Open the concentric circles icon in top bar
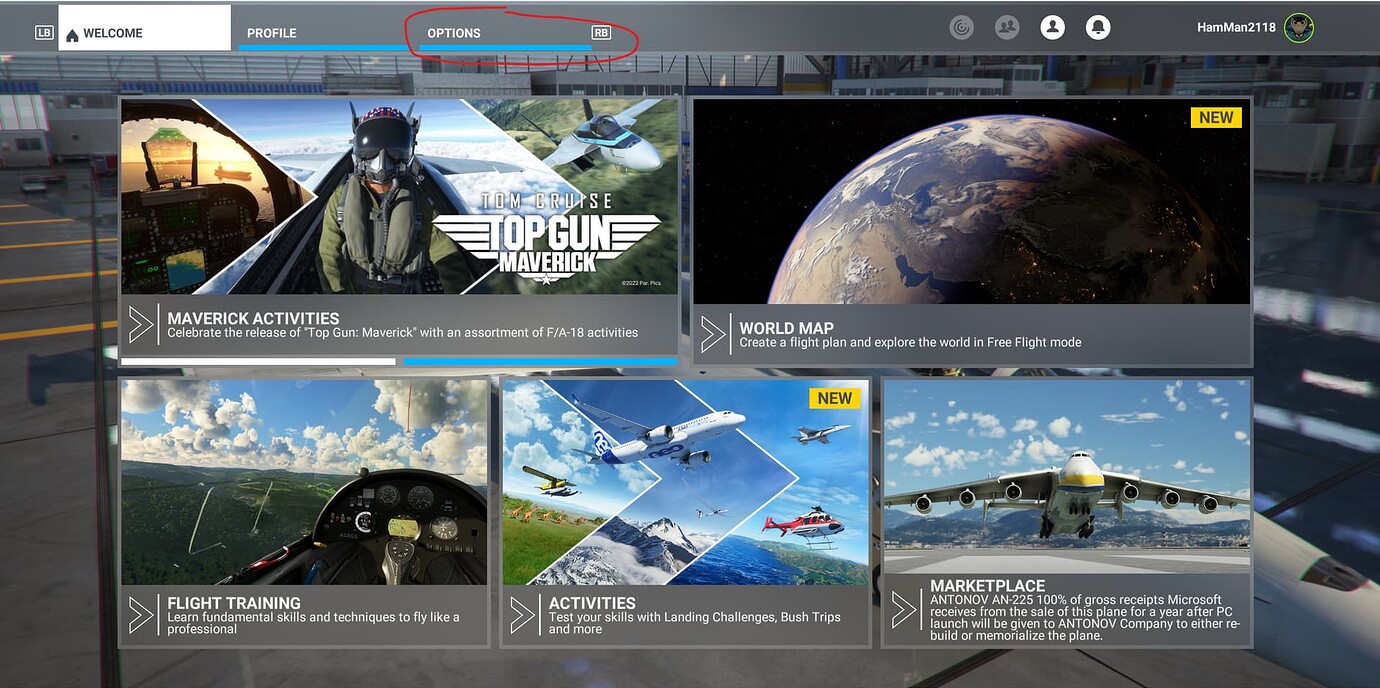This screenshot has height=688, width=1380. (961, 28)
